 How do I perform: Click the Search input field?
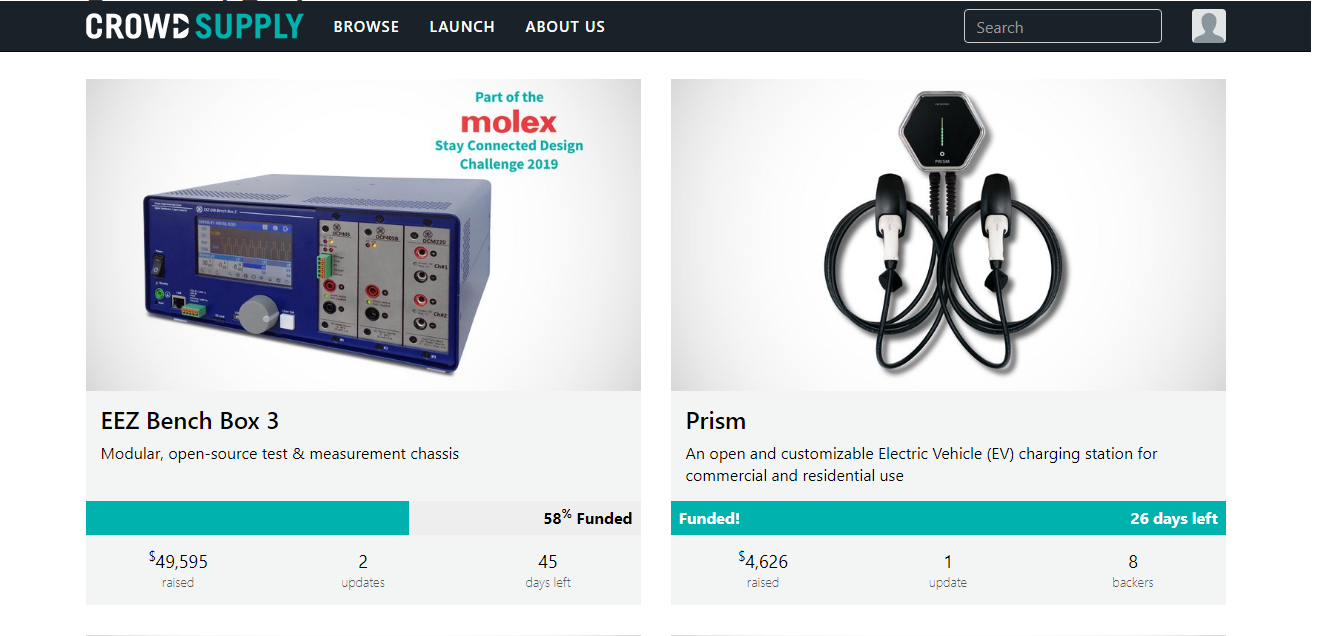click(1062, 27)
